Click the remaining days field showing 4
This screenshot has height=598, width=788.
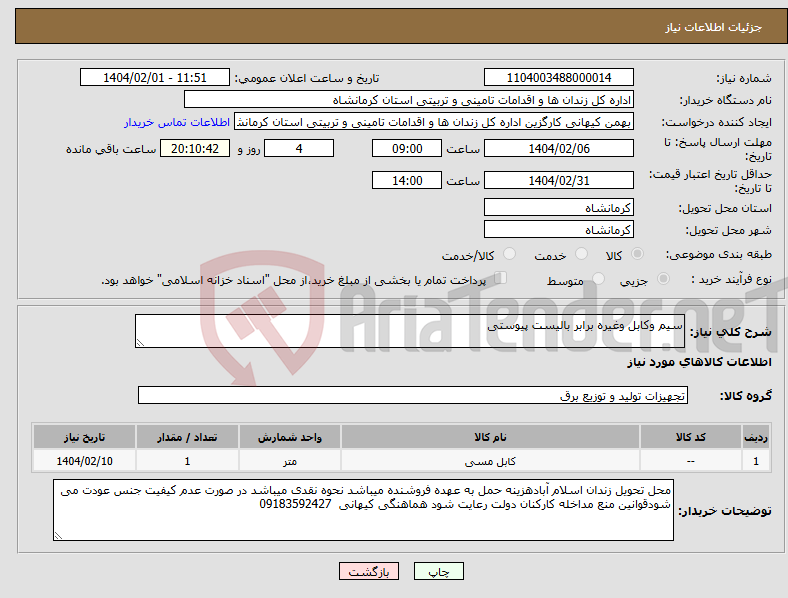[x=299, y=148]
